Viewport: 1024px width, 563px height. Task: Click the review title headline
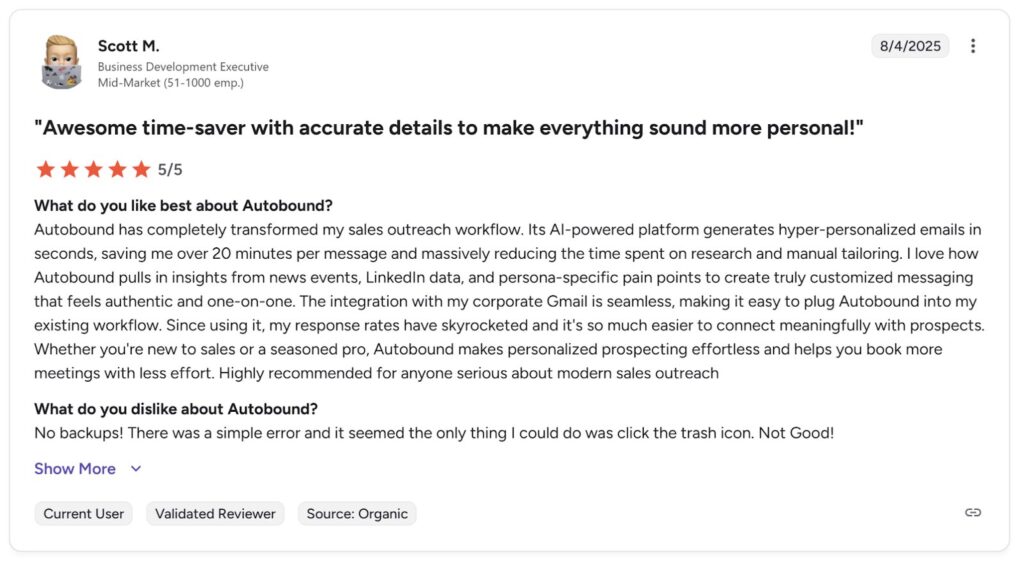pos(449,128)
